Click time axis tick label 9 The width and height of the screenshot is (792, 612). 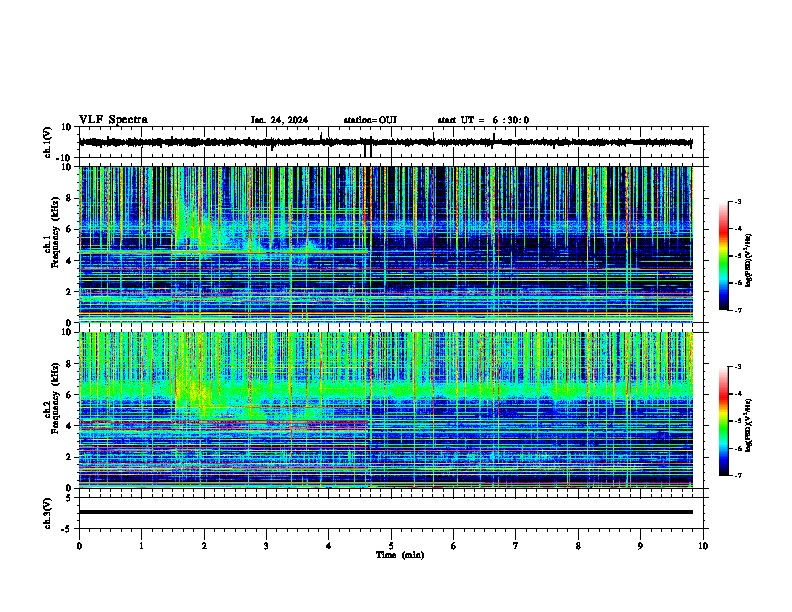tap(640, 546)
